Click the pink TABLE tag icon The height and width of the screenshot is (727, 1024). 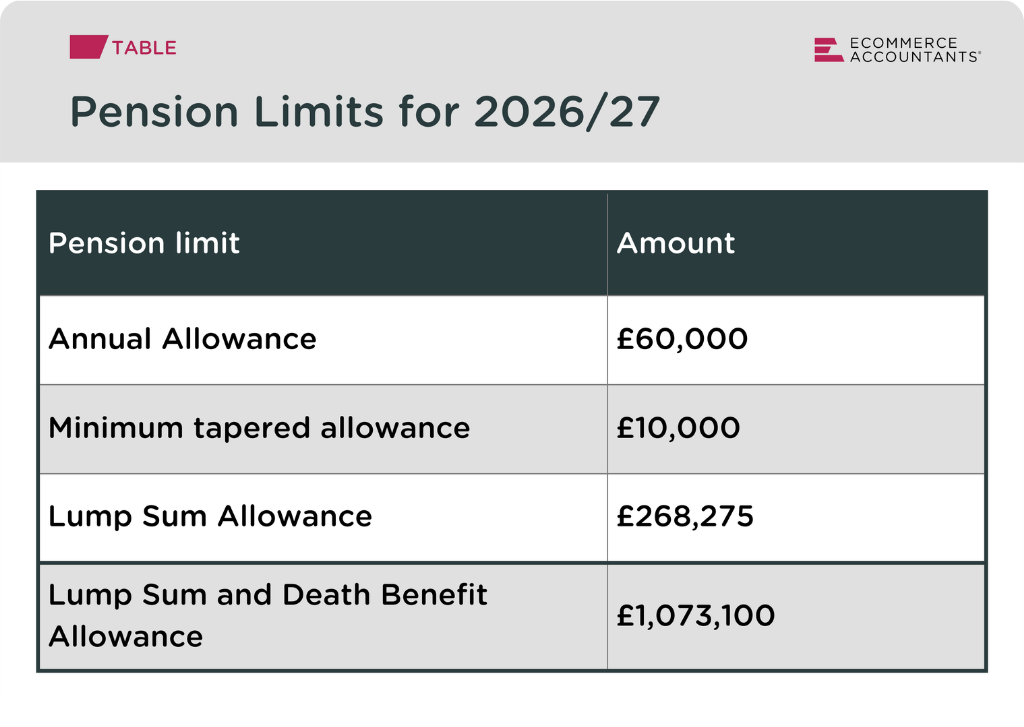coord(88,47)
